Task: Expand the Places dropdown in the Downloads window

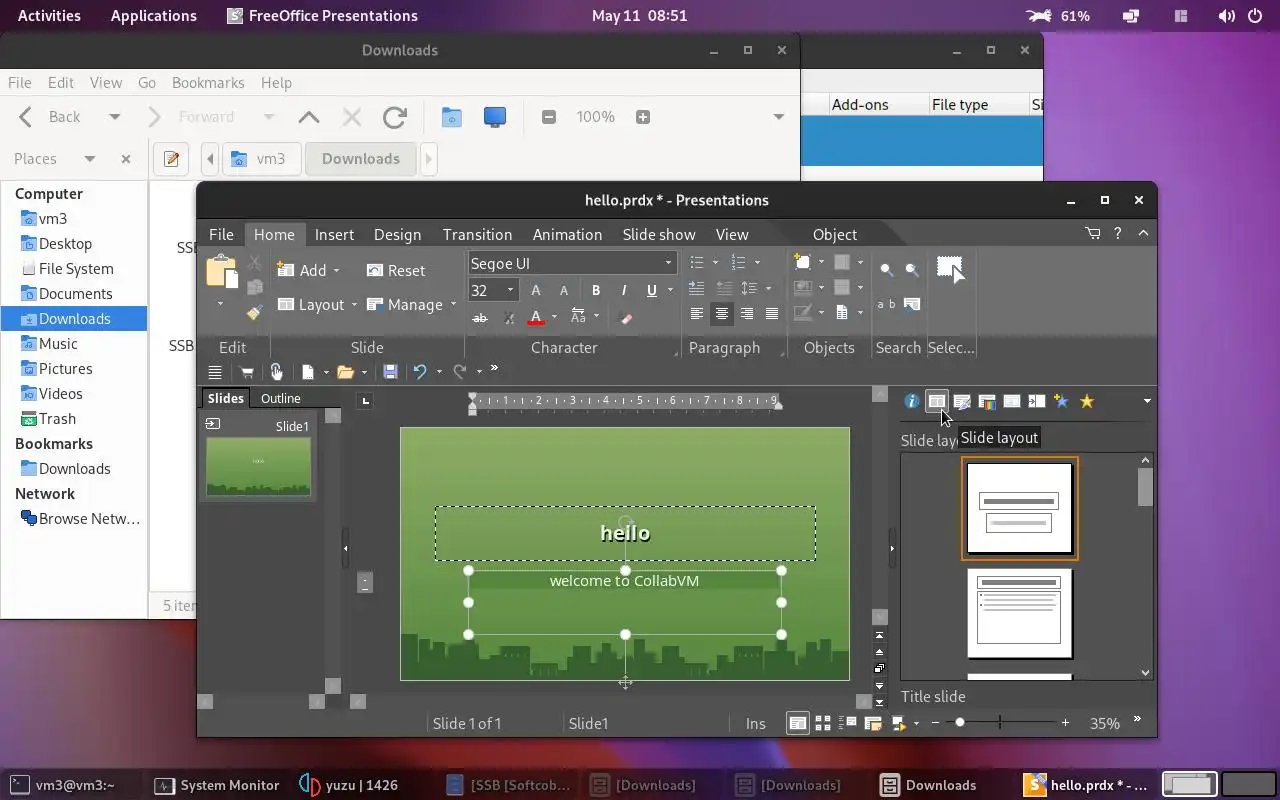Action: 89,159
